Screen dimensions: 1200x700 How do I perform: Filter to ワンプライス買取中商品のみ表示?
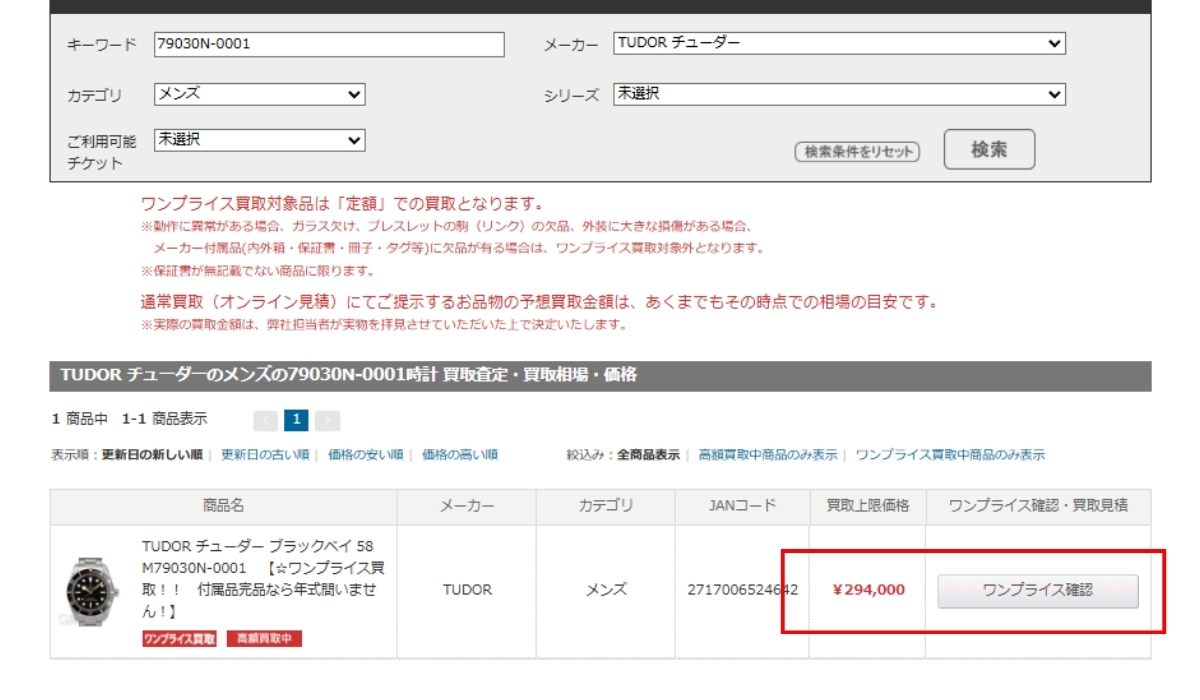pos(950,455)
